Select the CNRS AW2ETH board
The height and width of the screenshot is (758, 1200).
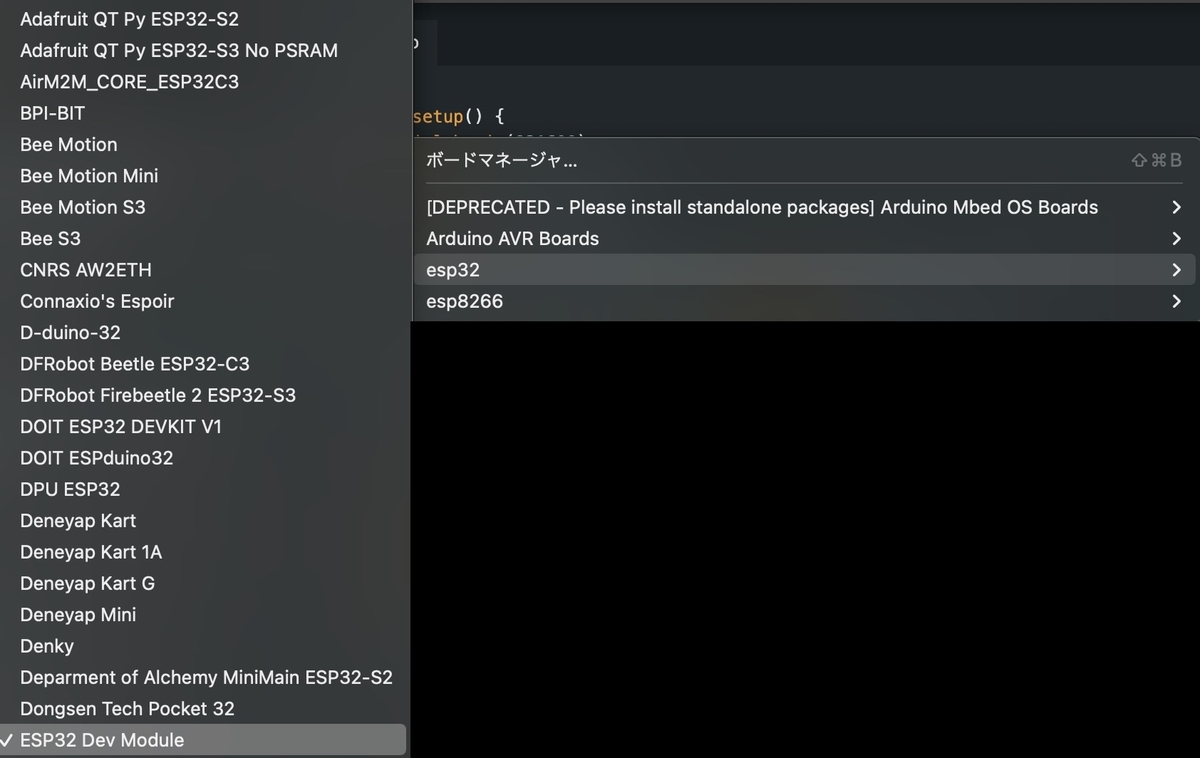point(86,269)
